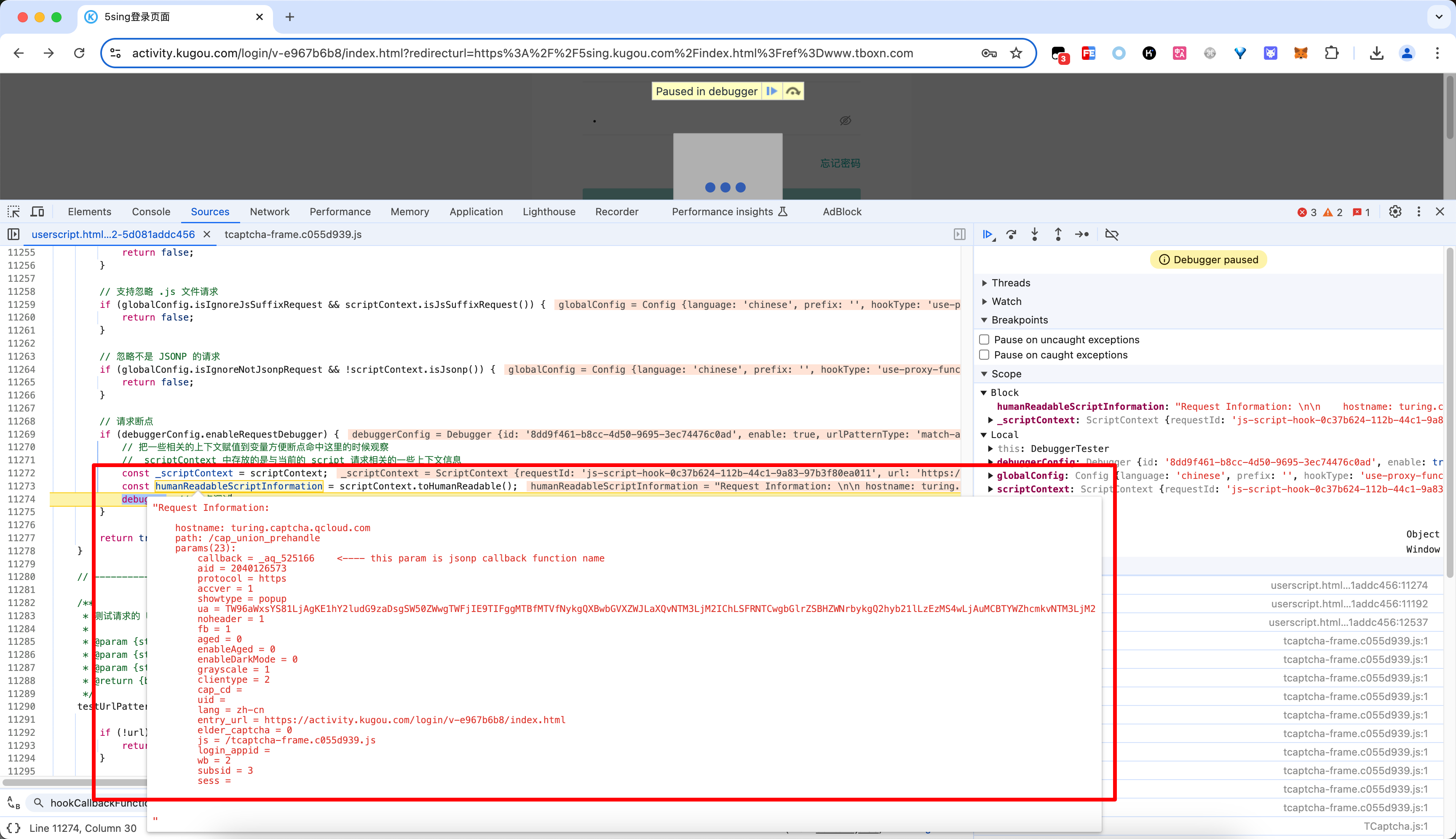Image resolution: width=1456 pixels, height=839 pixels.
Task: Open the Application panel
Action: (476, 212)
